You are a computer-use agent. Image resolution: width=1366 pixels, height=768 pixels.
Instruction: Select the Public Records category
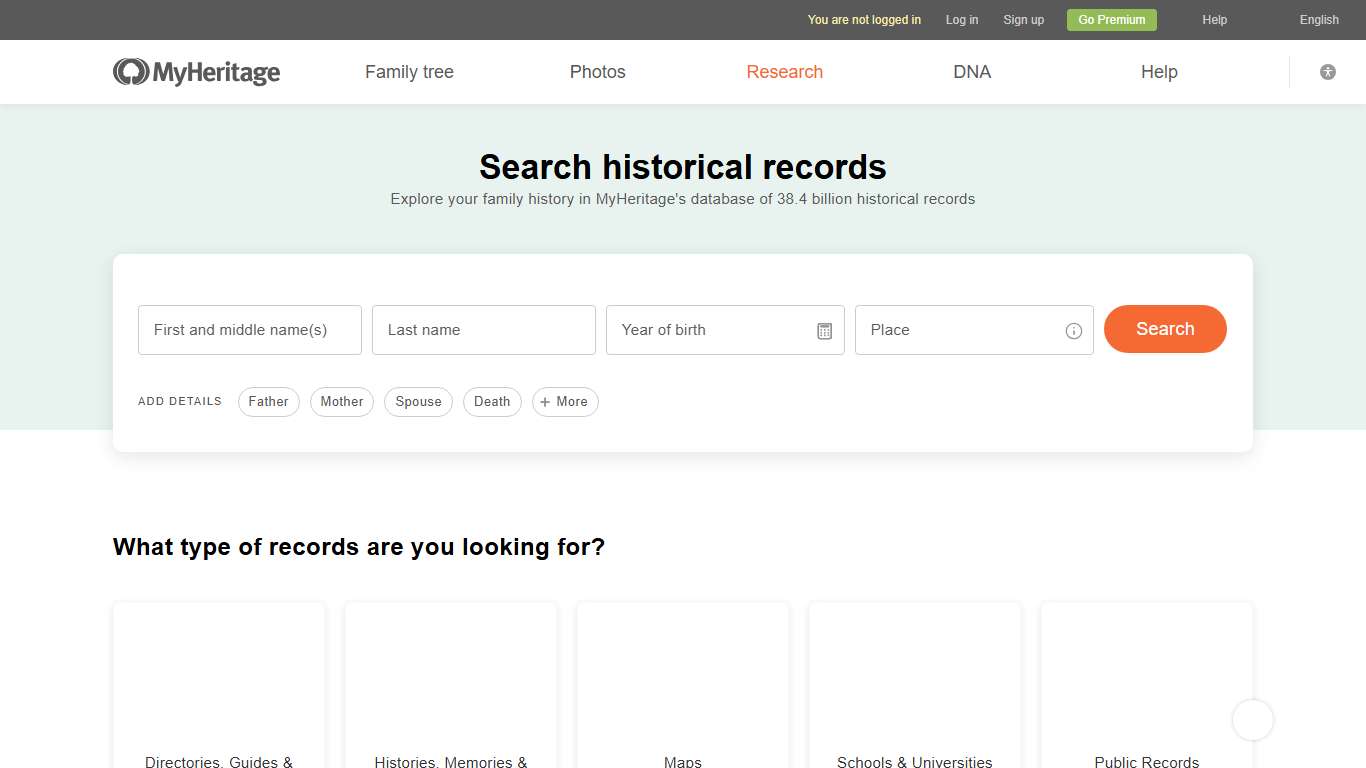[x=1147, y=690]
